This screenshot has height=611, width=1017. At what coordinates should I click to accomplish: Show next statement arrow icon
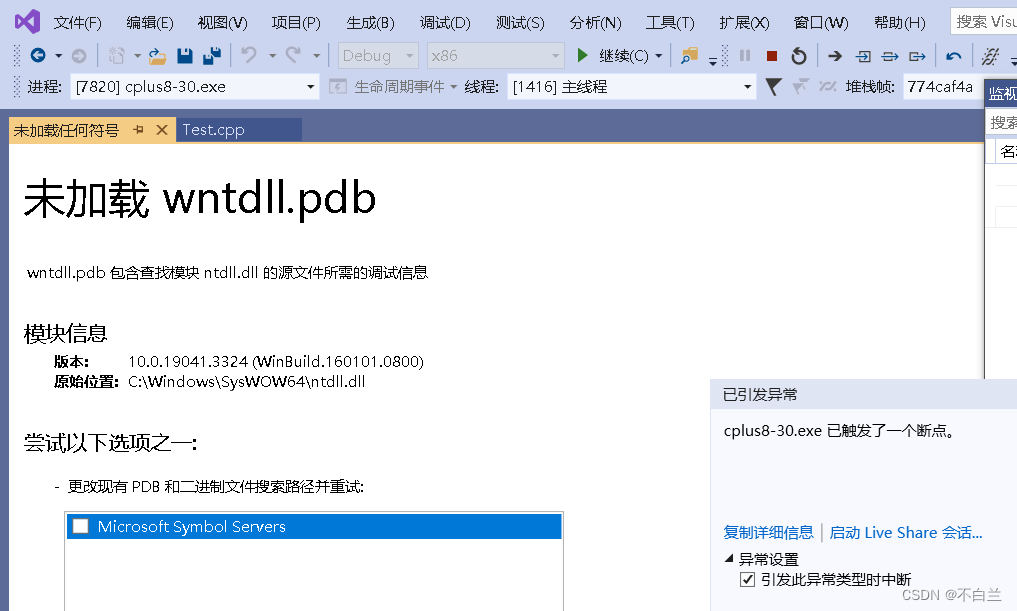click(x=835, y=56)
